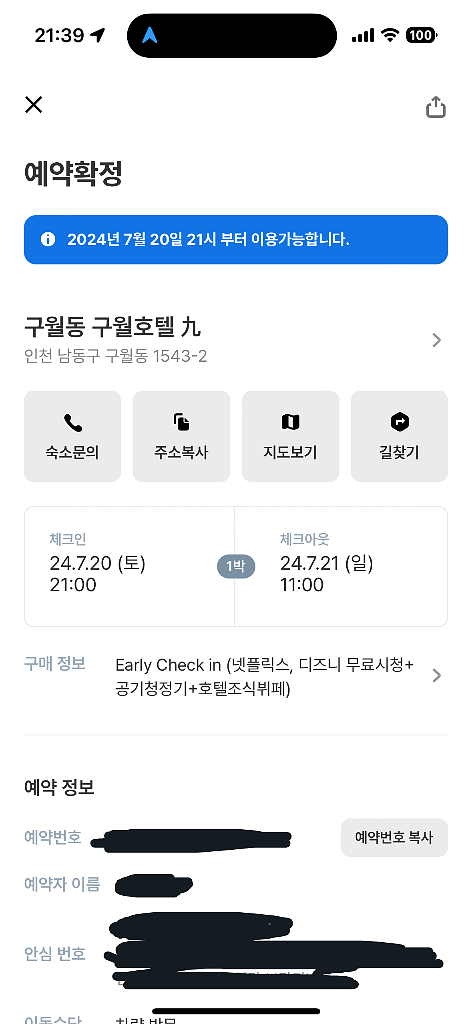This screenshot has height=1024, width=472.
Task: Tap the phone icon for 숙소문의
Action: (72, 423)
